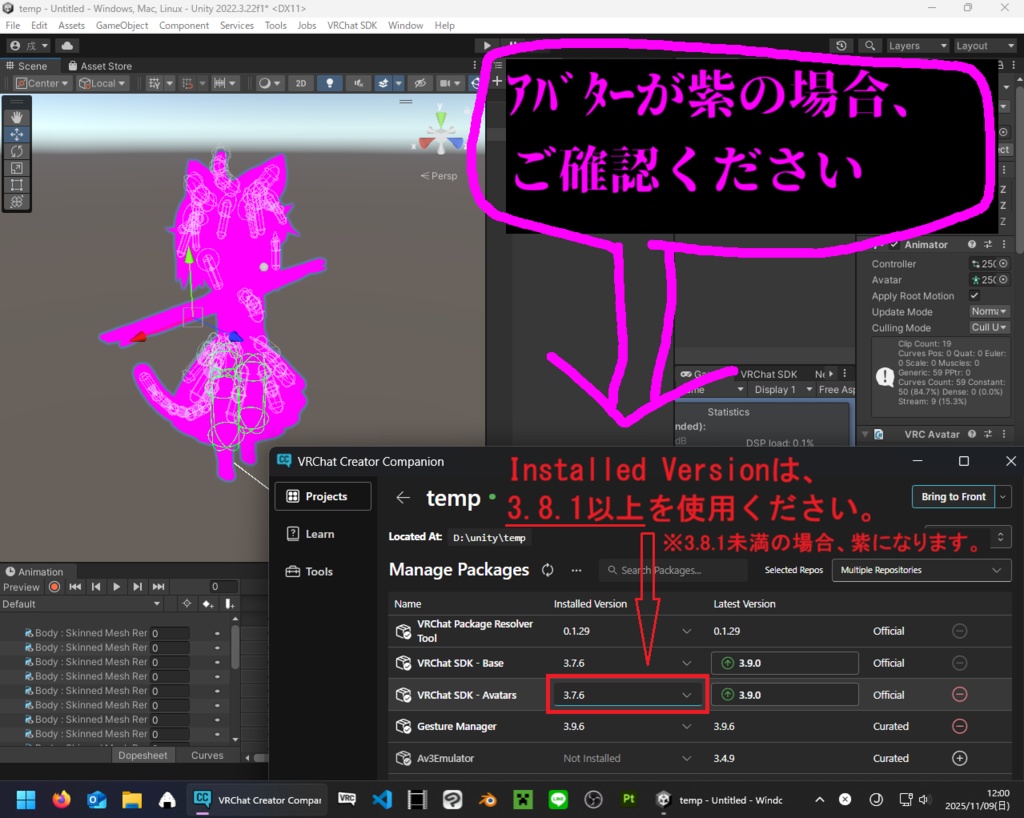Open Visual Studio Code from taskbar
The width and height of the screenshot is (1024, 818).
pos(382,800)
